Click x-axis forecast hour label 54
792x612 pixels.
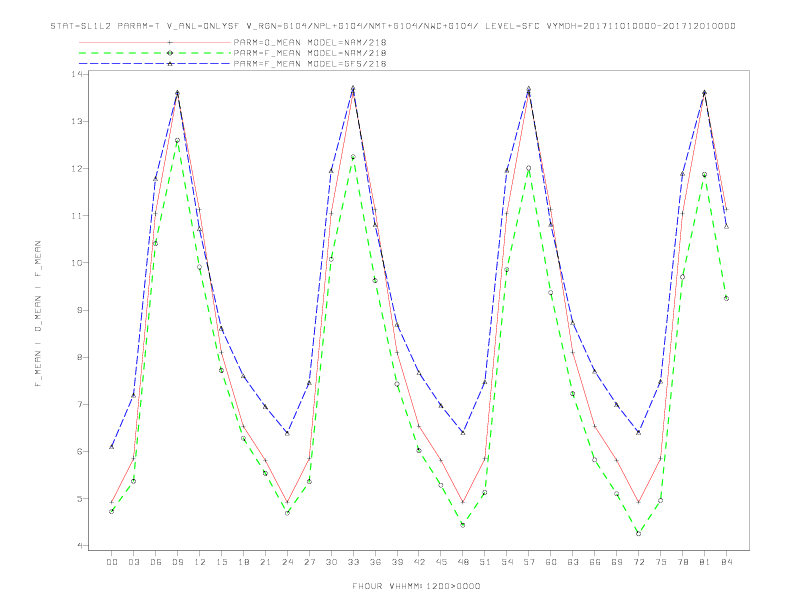point(507,562)
